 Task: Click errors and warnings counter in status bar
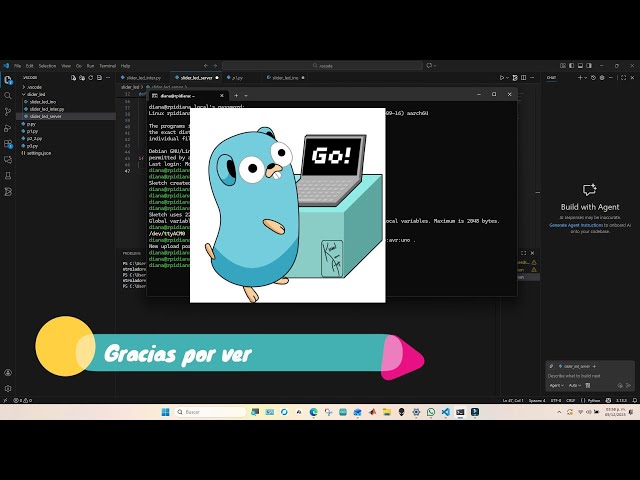(23, 400)
